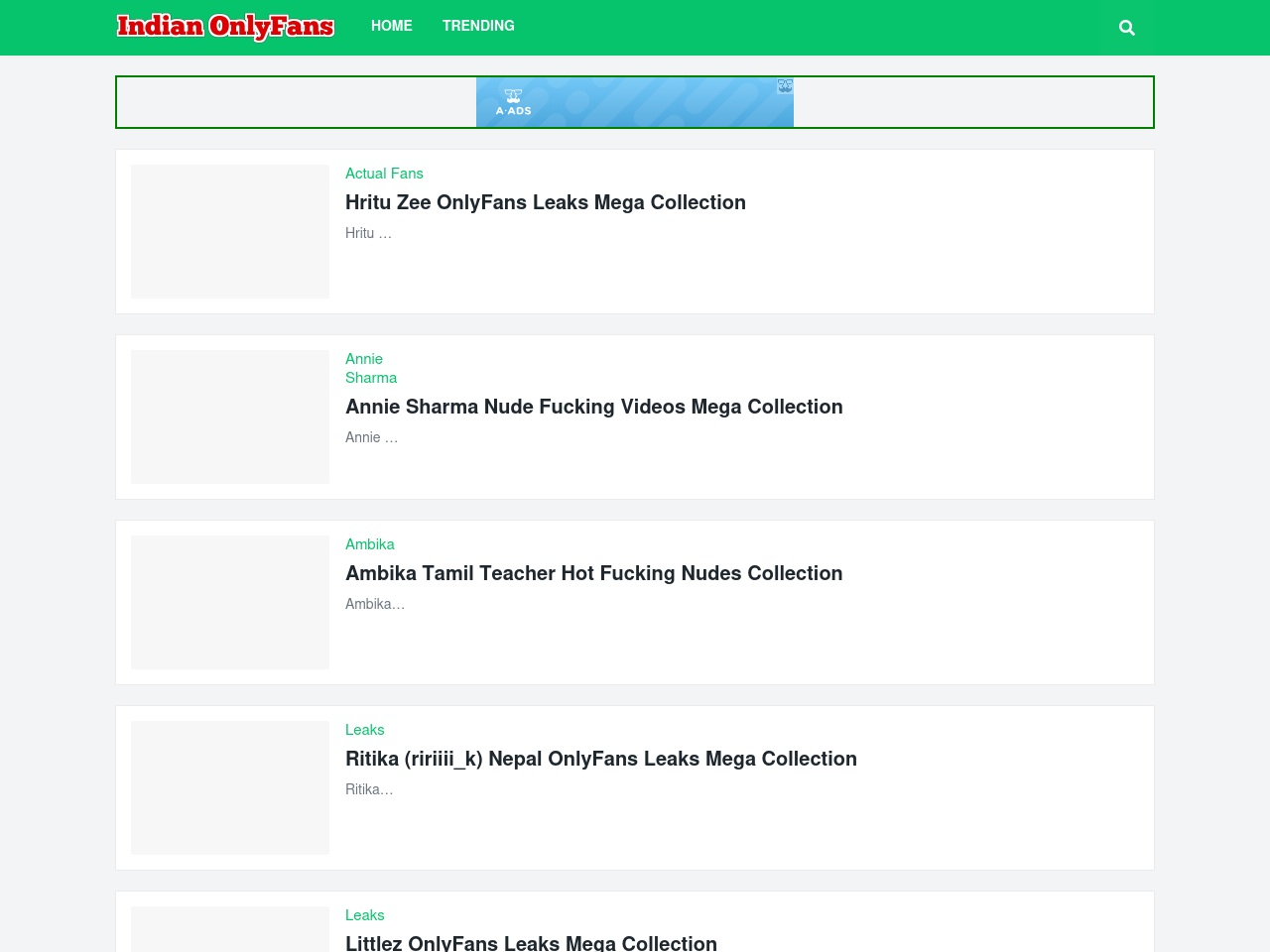Open Leaks category above the Littlez post
This screenshot has width=1270, height=952.
pyautogui.click(x=364, y=915)
